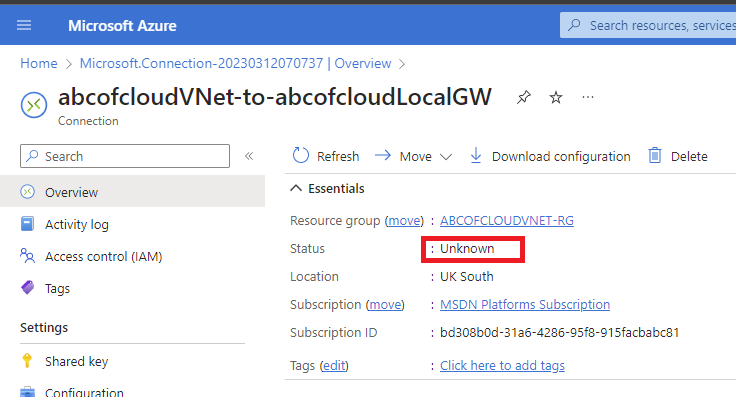Click here to add tags link
Screen dimensions: 736x397
click(x=502, y=366)
